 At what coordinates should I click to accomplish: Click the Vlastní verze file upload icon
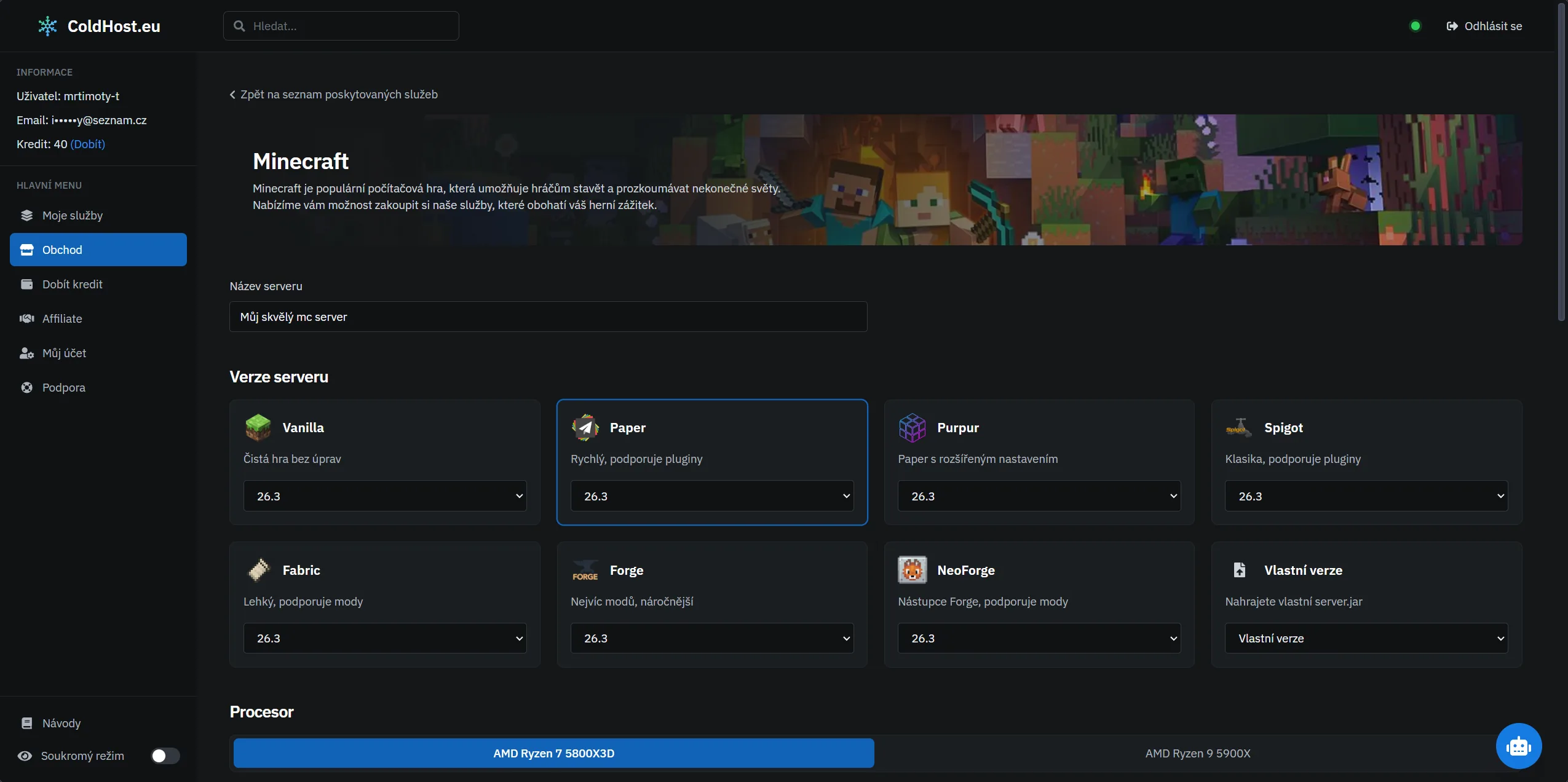(x=1240, y=570)
